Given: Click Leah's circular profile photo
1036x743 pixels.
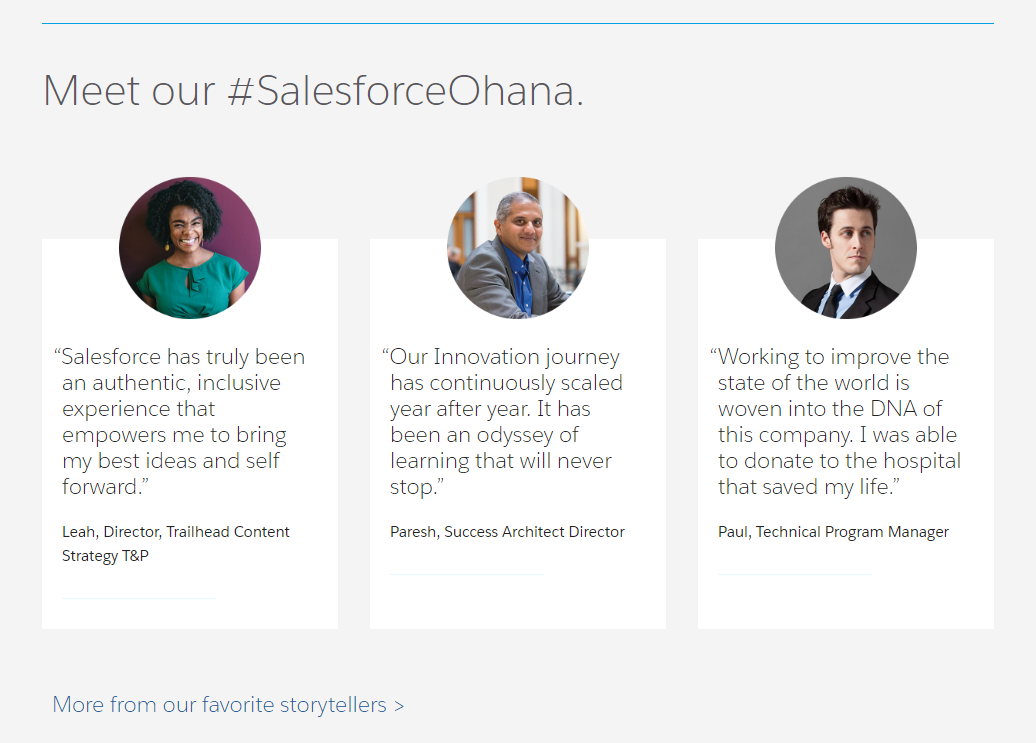Looking at the screenshot, I should (190, 248).
